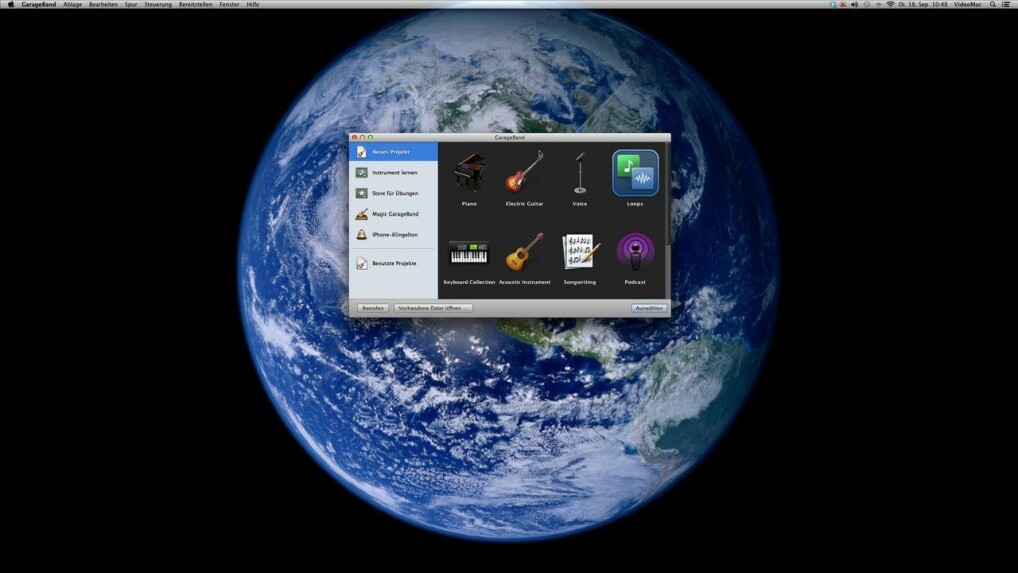Go to Instrument lernen section
Viewport: 1018px width, 573px height.
click(394, 173)
